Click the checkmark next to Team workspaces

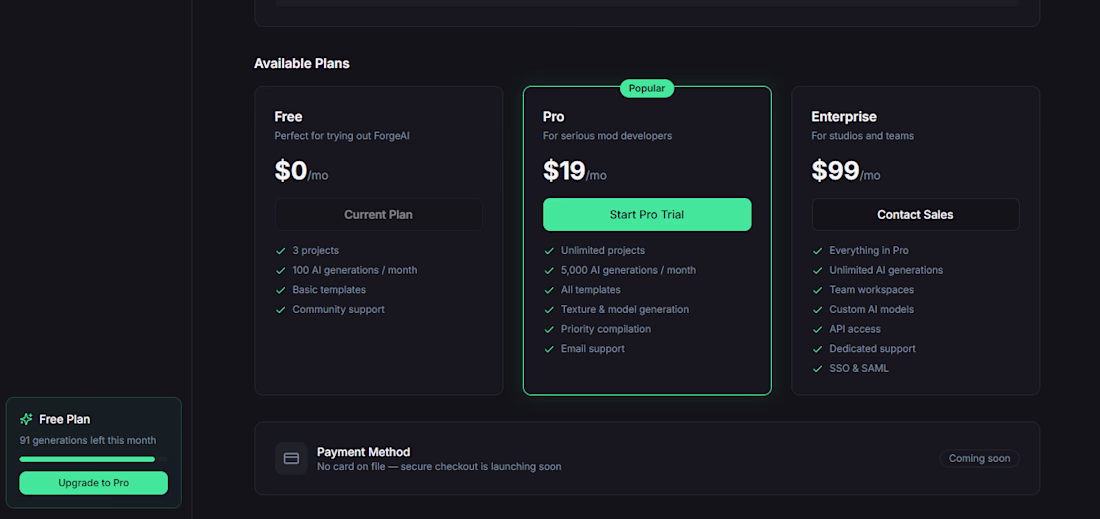817,290
